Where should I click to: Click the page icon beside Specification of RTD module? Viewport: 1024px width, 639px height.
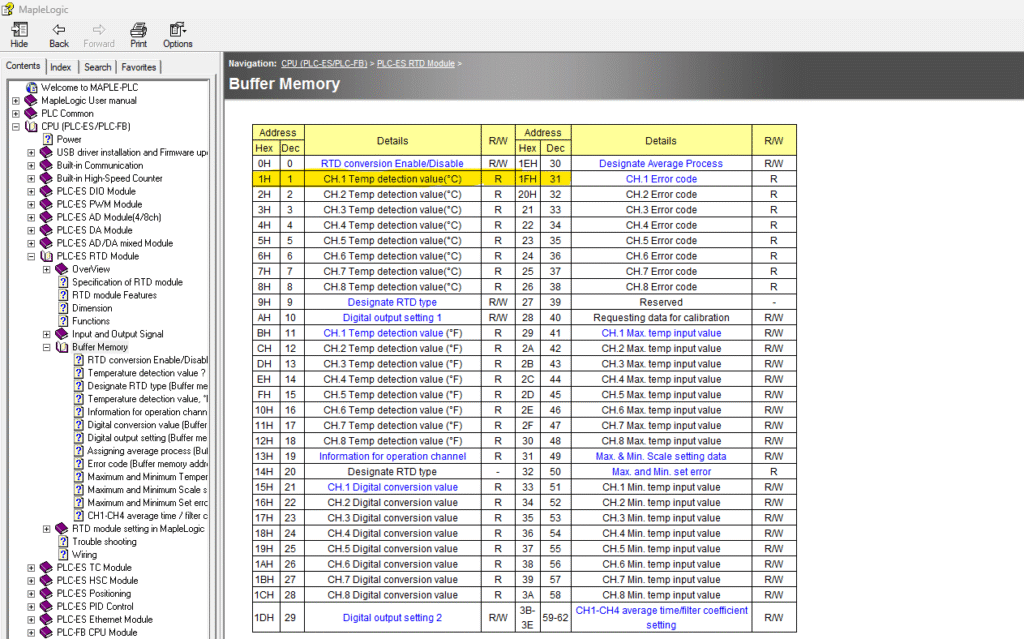[63, 282]
